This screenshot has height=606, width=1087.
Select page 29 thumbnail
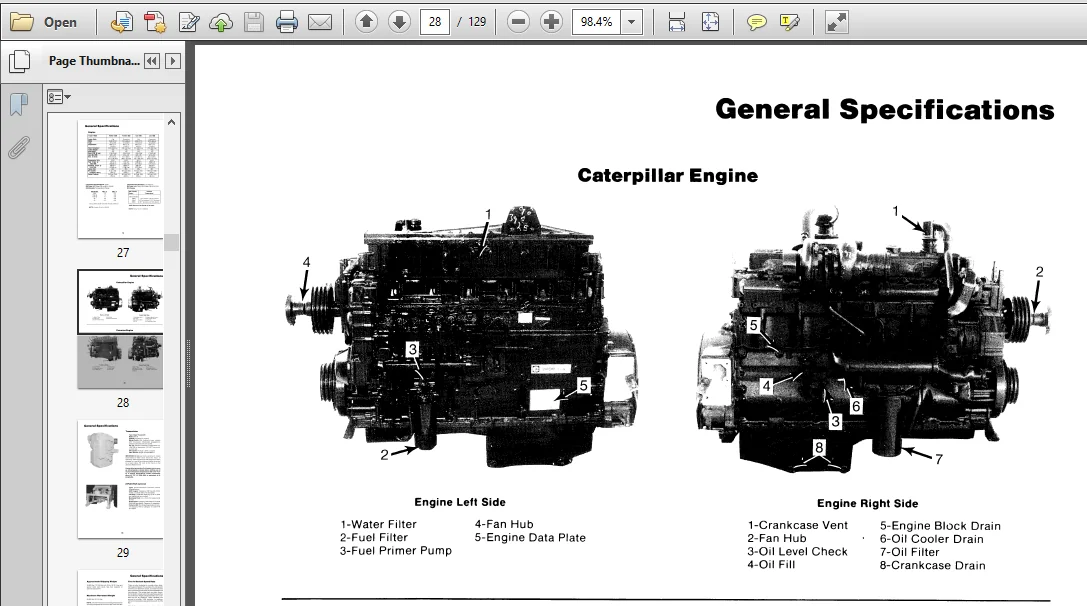(121, 478)
